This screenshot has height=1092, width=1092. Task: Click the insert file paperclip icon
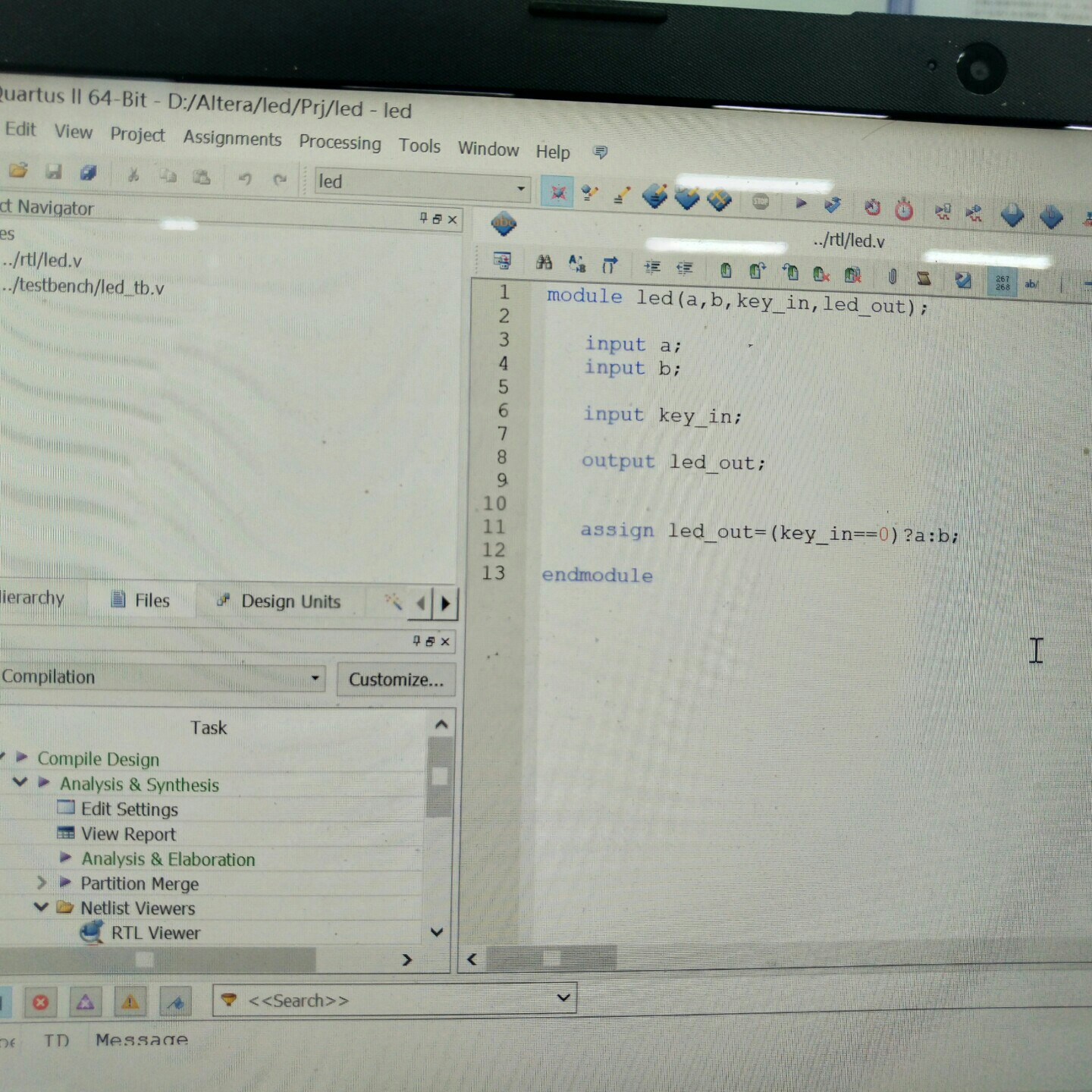[x=893, y=276]
